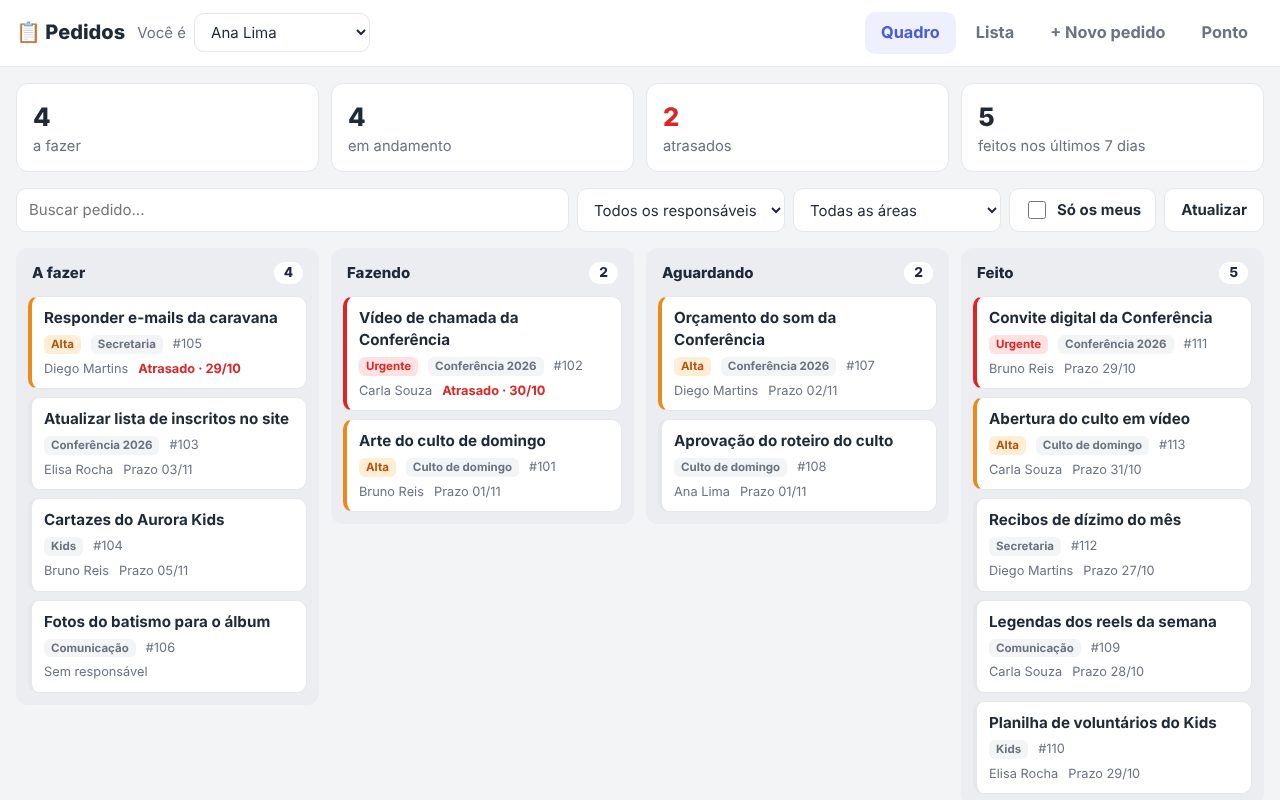This screenshot has width=1280, height=800.
Task: Open card "Responder e-mails da caravana"
Action: [x=167, y=342]
